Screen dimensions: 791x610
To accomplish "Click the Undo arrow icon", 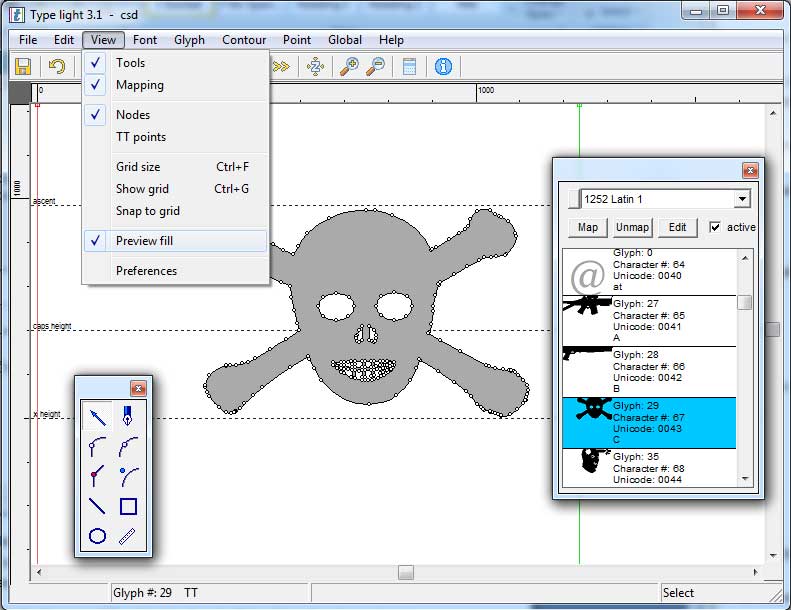I will 57,67.
